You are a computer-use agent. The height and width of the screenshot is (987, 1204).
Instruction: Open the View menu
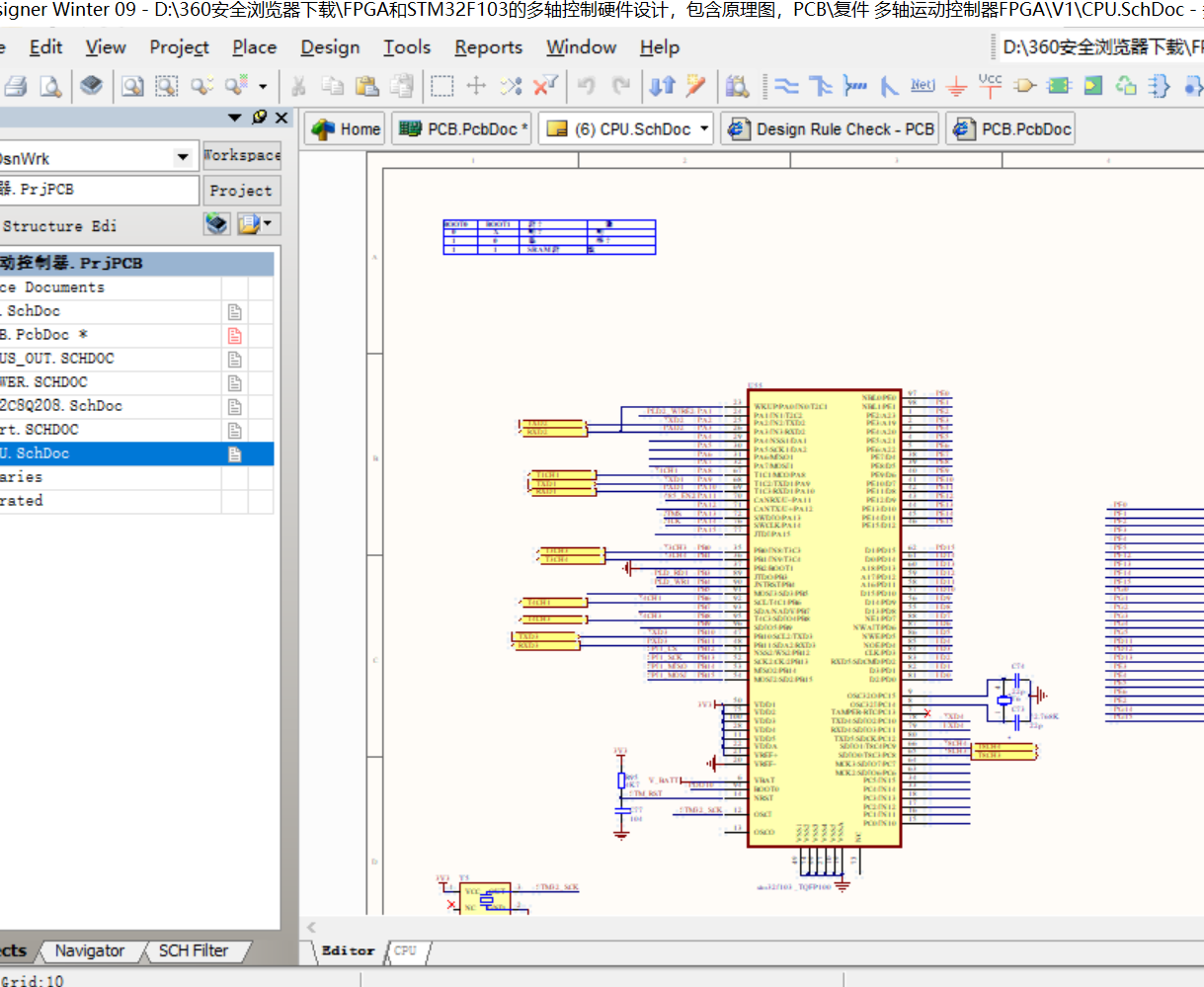(106, 46)
